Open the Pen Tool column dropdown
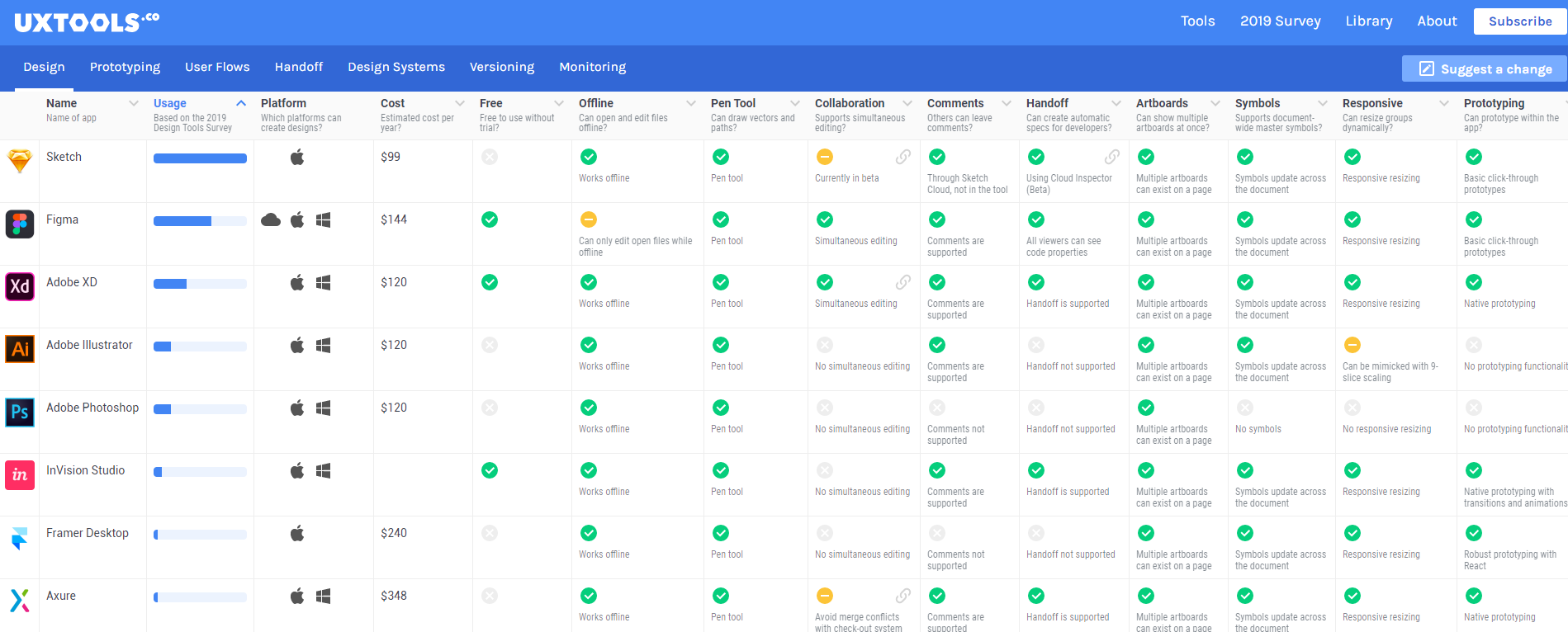Screen dimensions: 1568x632 pos(795,103)
